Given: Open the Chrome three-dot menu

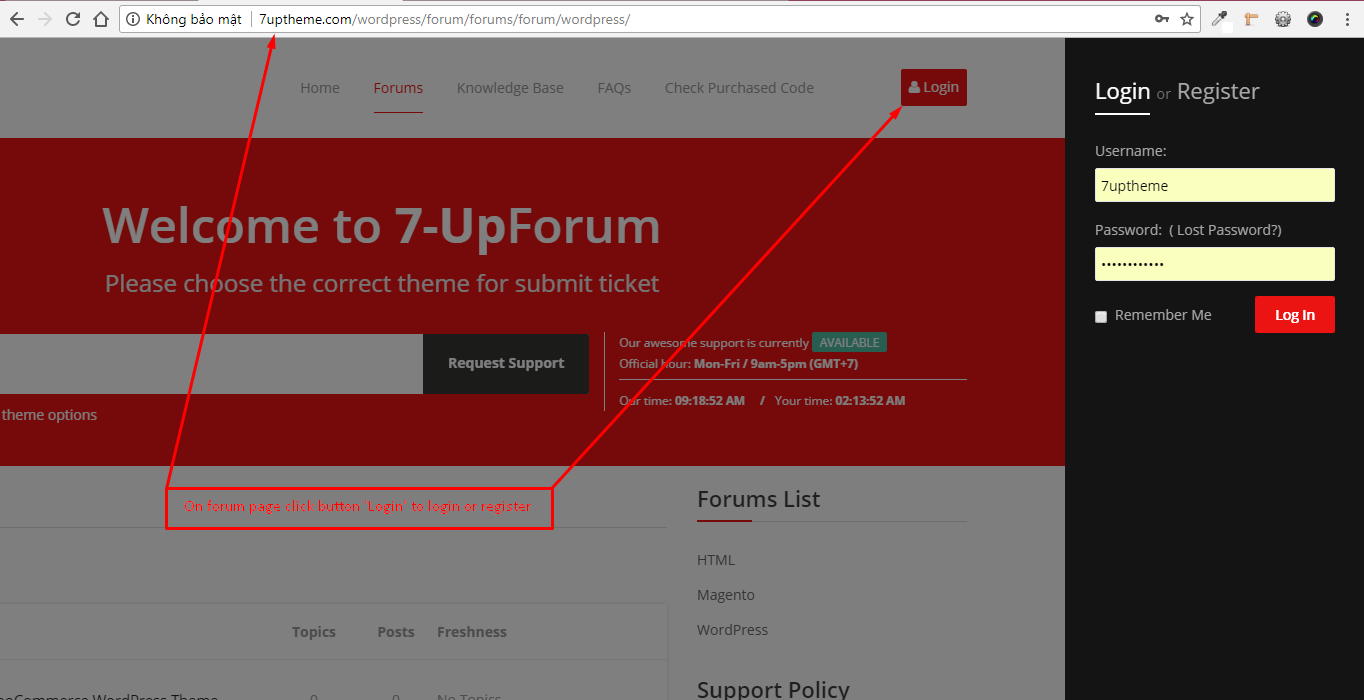Looking at the screenshot, I should 1347,19.
